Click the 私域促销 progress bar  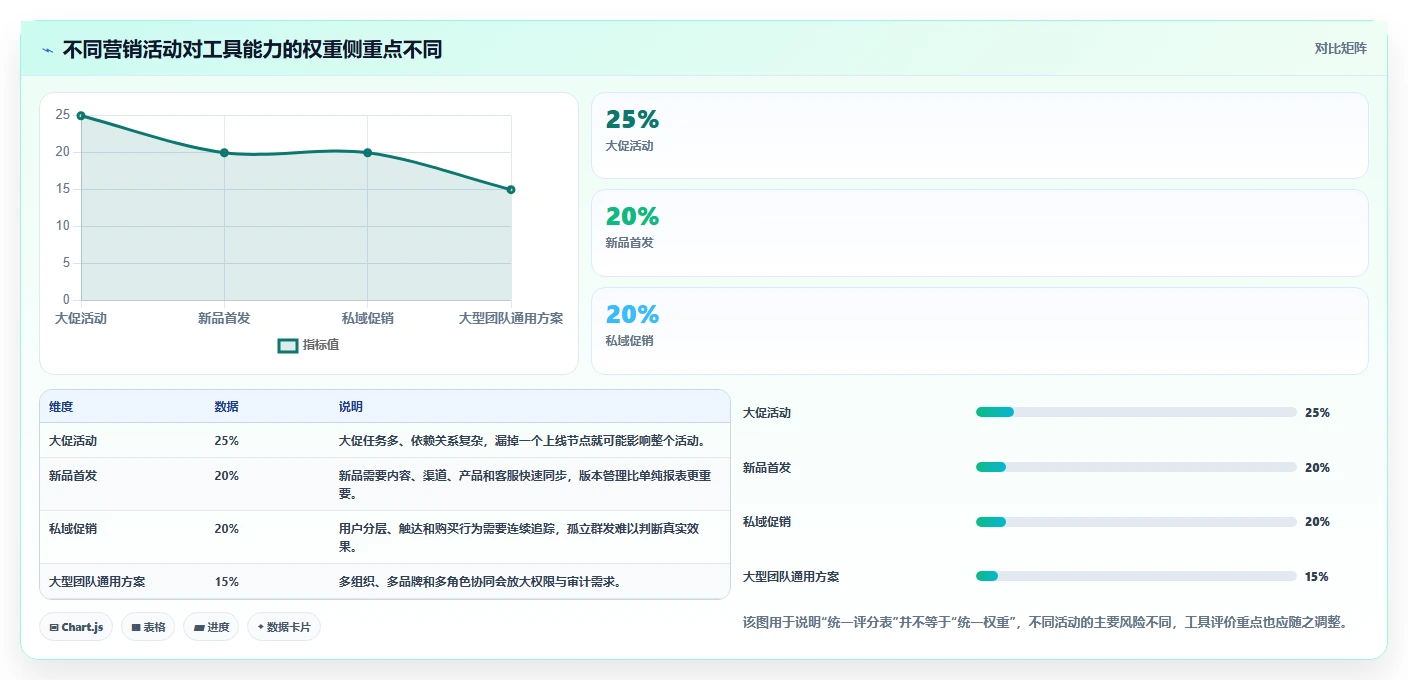tap(1136, 522)
